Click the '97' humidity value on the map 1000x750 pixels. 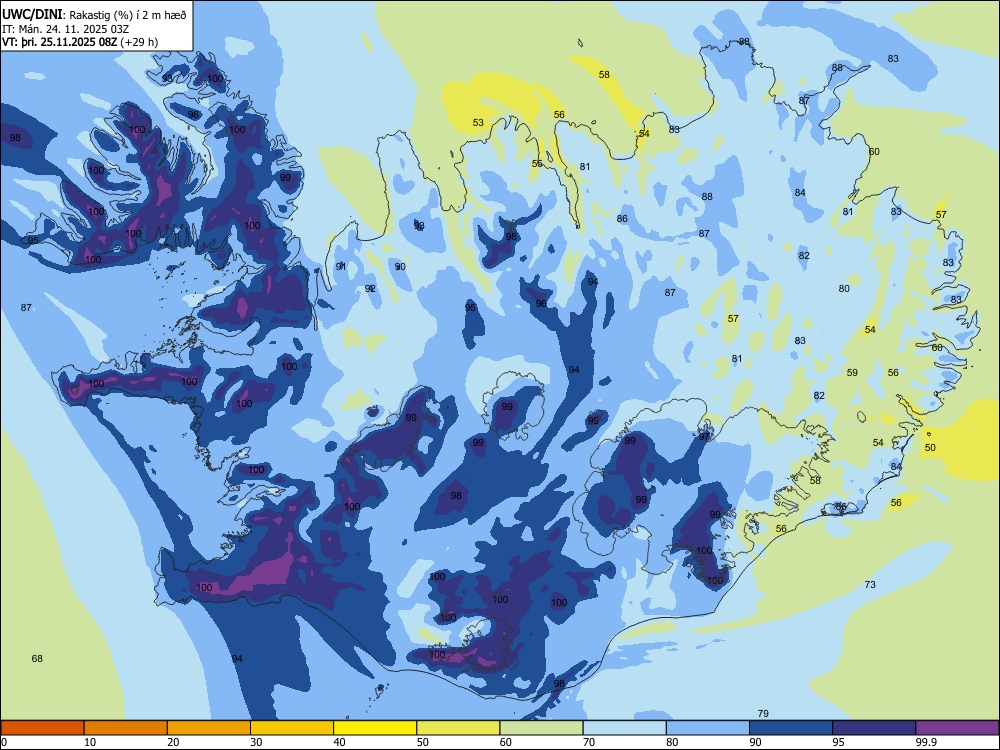tap(704, 437)
